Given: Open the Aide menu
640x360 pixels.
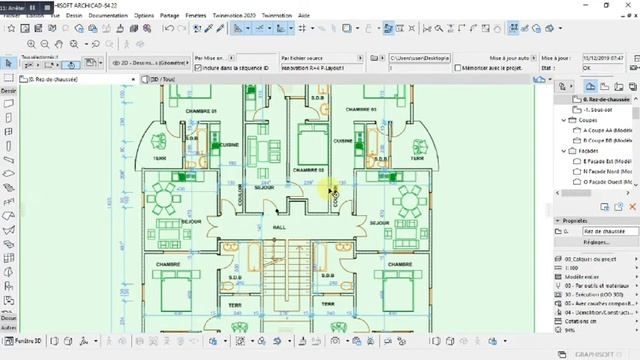Looking at the screenshot, I should click(x=304, y=16).
